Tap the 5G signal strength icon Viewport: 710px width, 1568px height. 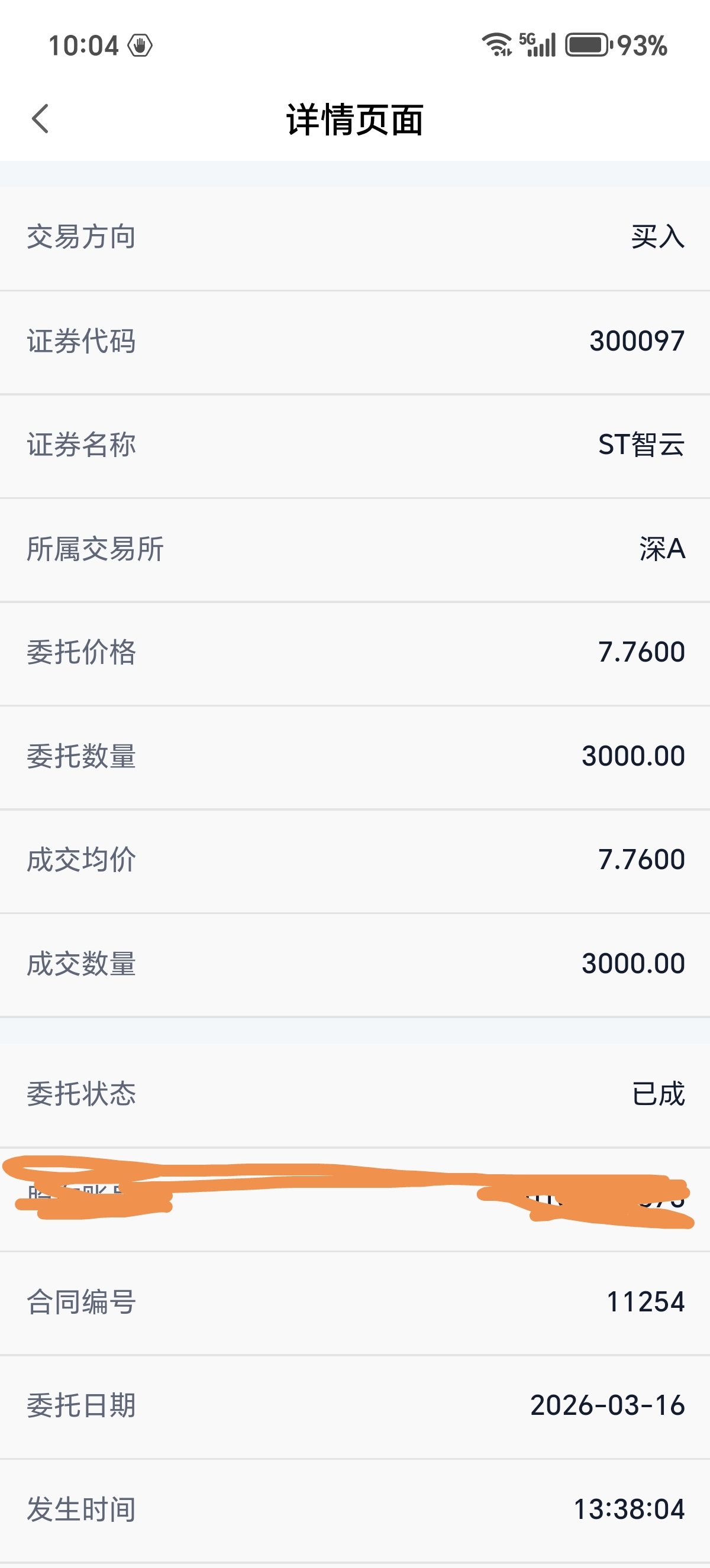click(538, 45)
